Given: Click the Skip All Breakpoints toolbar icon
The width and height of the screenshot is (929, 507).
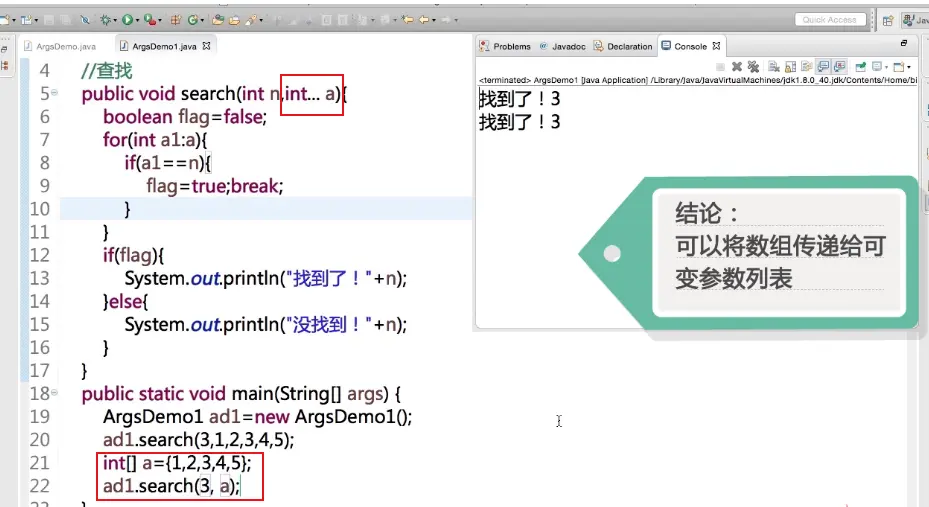Looking at the screenshot, I should [x=85, y=20].
